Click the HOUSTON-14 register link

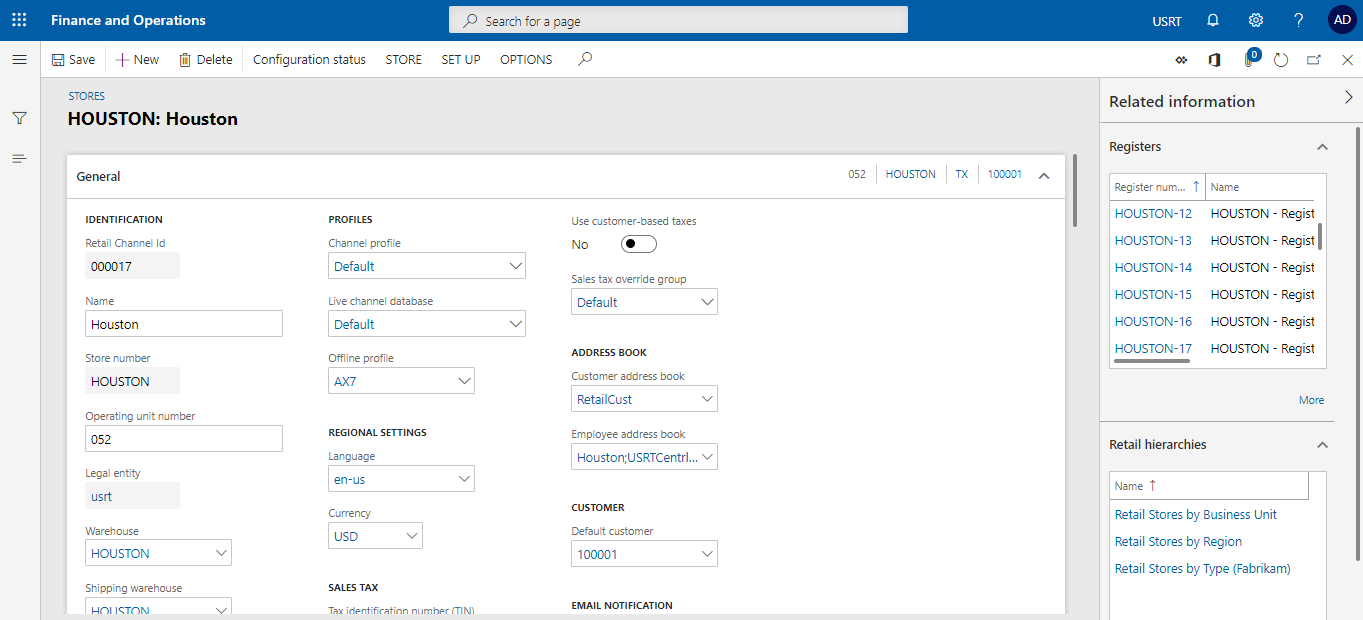click(1153, 267)
